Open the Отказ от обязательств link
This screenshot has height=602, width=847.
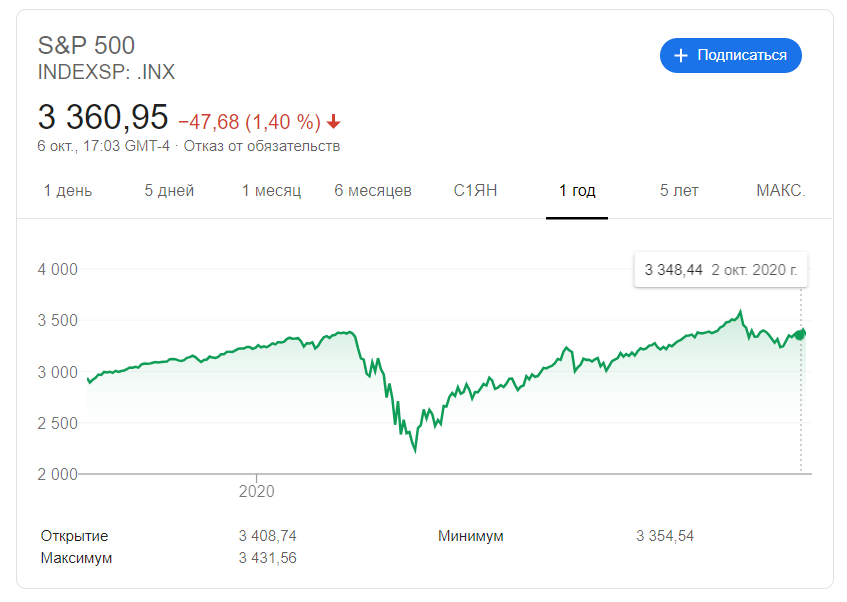pos(262,146)
